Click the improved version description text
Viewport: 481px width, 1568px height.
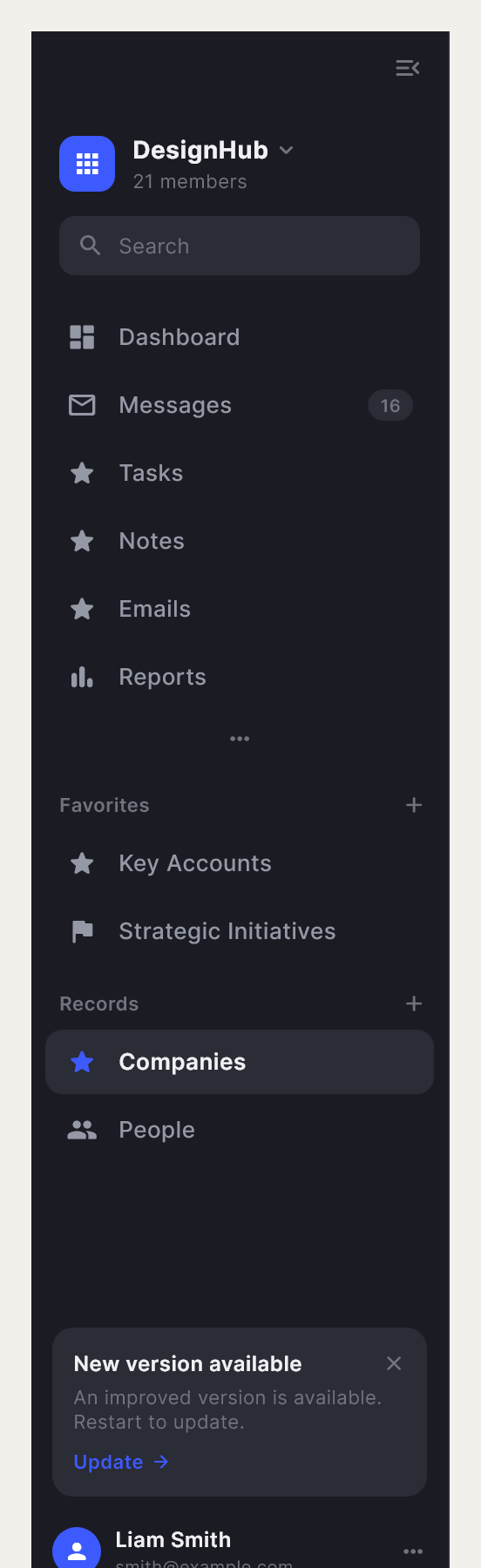pyautogui.click(x=227, y=1409)
